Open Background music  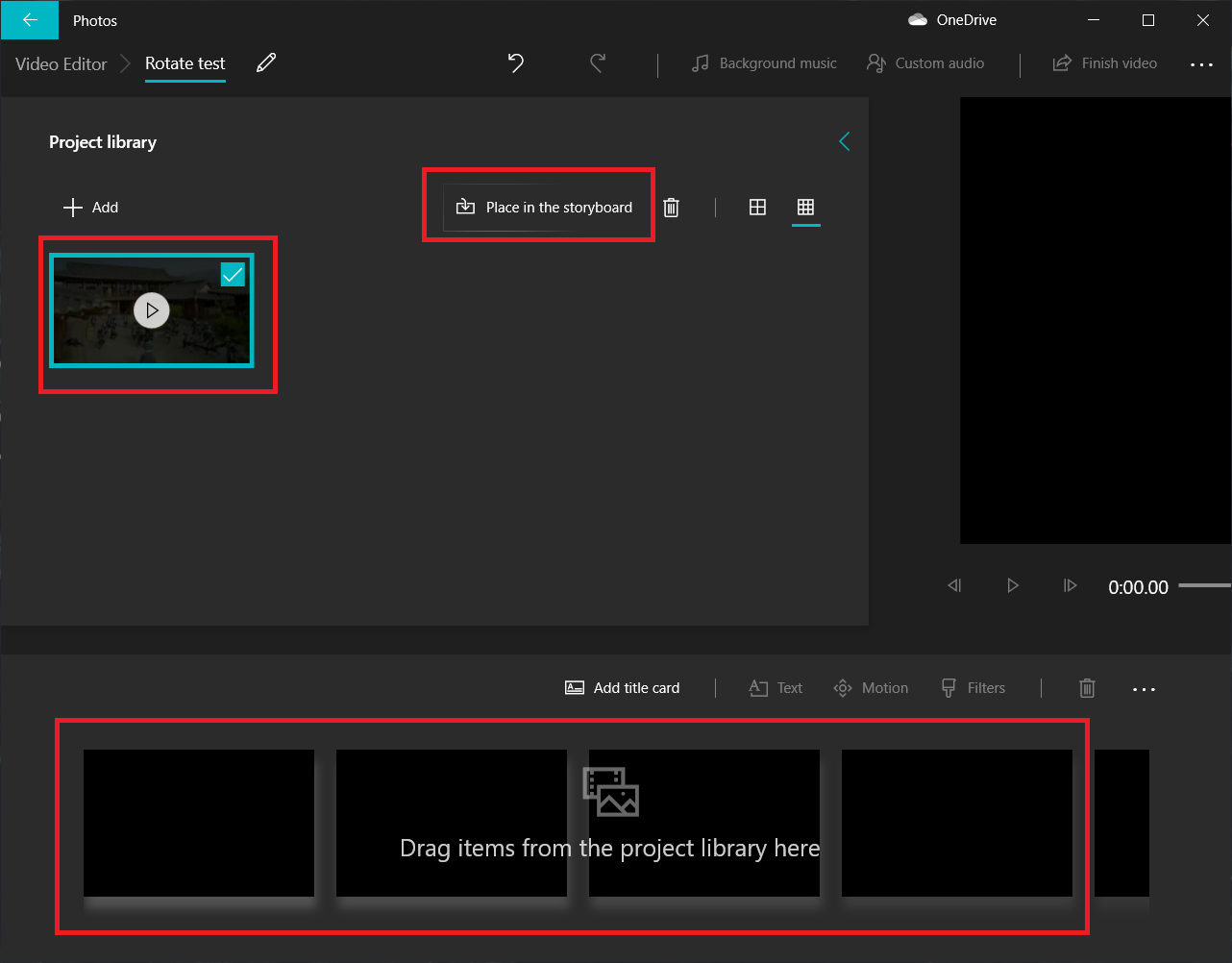point(763,63)
